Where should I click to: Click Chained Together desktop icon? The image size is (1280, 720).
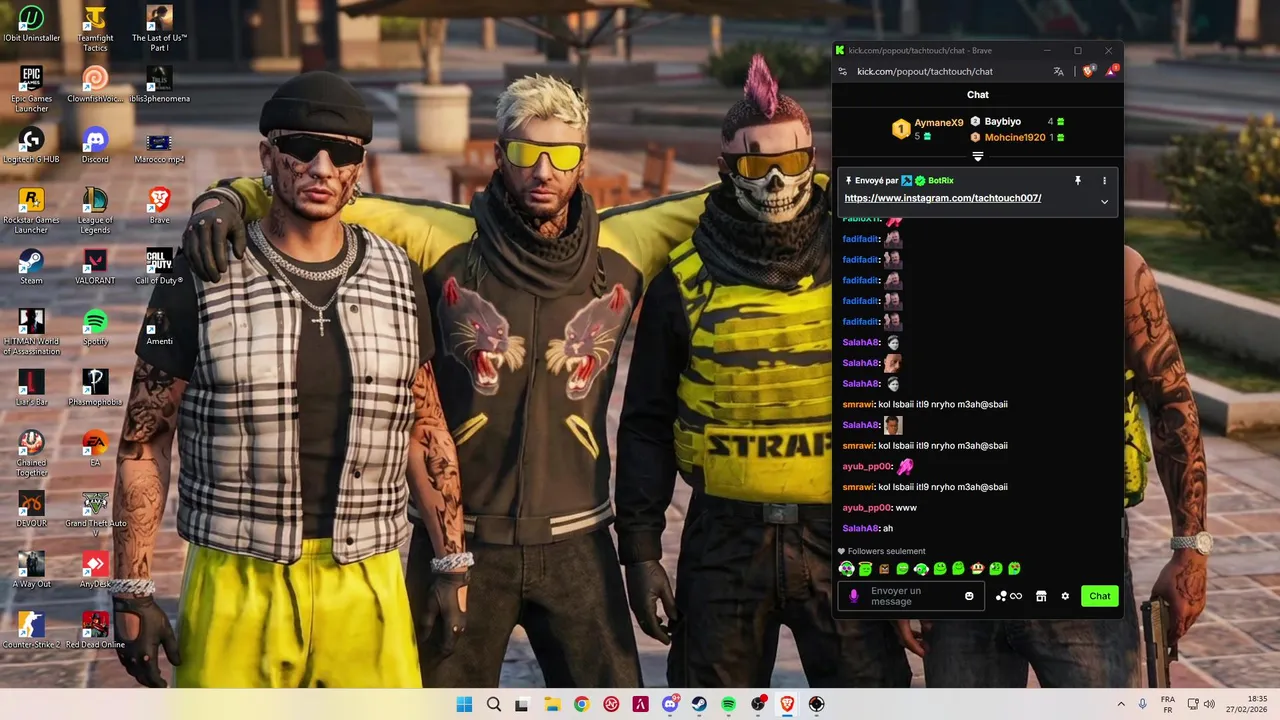(31, 453)
